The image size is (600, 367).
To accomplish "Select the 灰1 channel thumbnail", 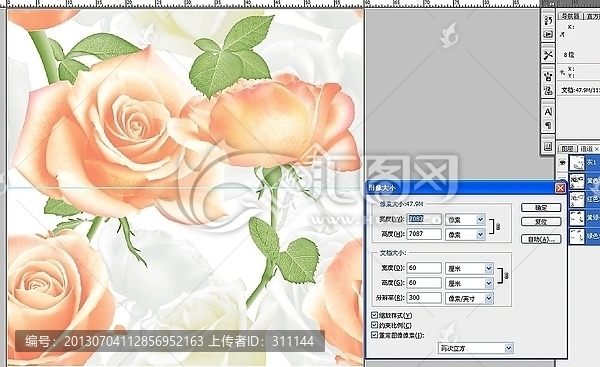I will coord(577,163).
